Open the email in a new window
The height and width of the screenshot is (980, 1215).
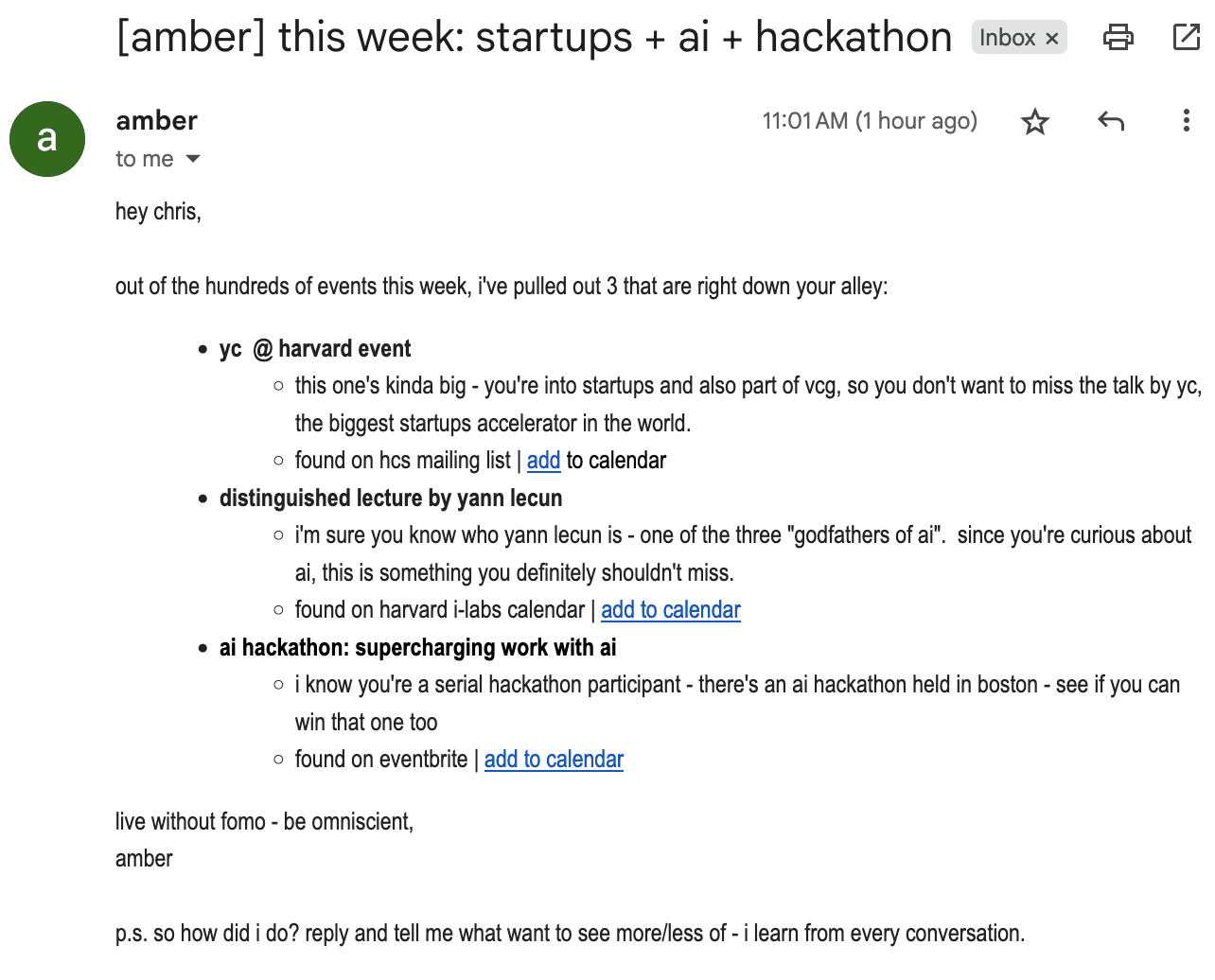[x=1186, y=38]
